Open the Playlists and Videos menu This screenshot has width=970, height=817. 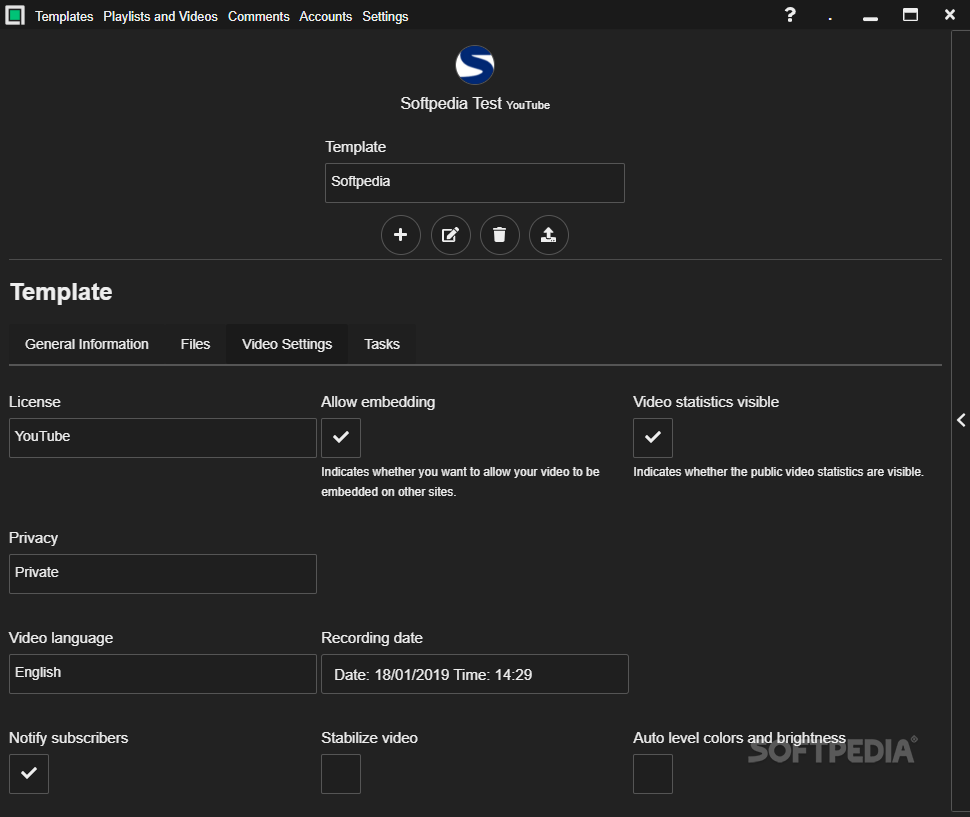tap(160, 16)
